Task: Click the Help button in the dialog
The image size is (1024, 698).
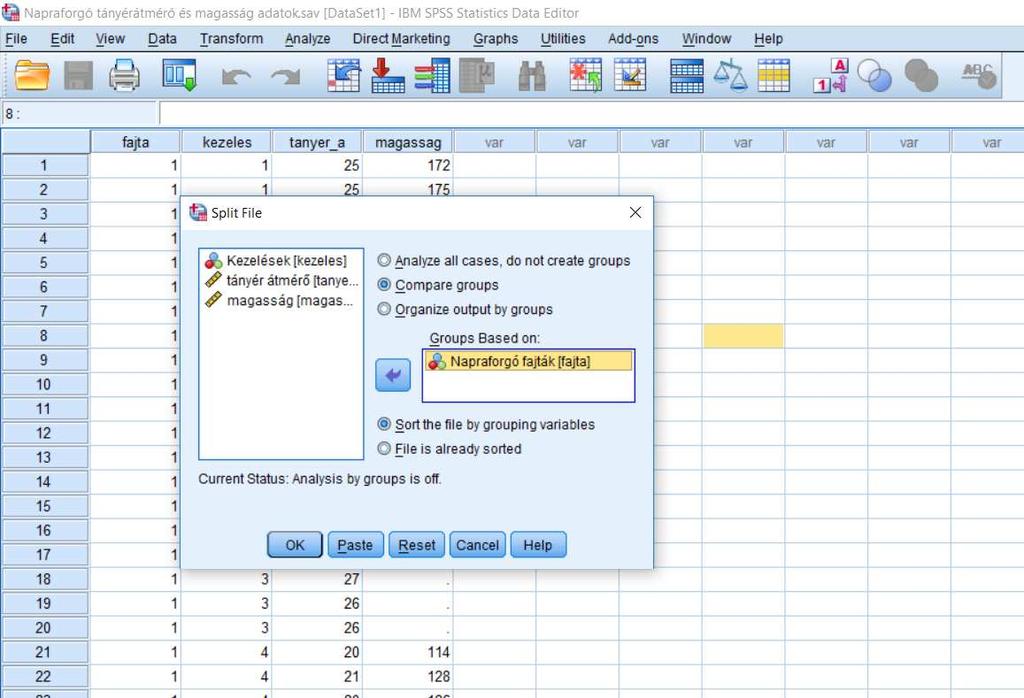Action: pyautogui.click(x=538, y=545)
